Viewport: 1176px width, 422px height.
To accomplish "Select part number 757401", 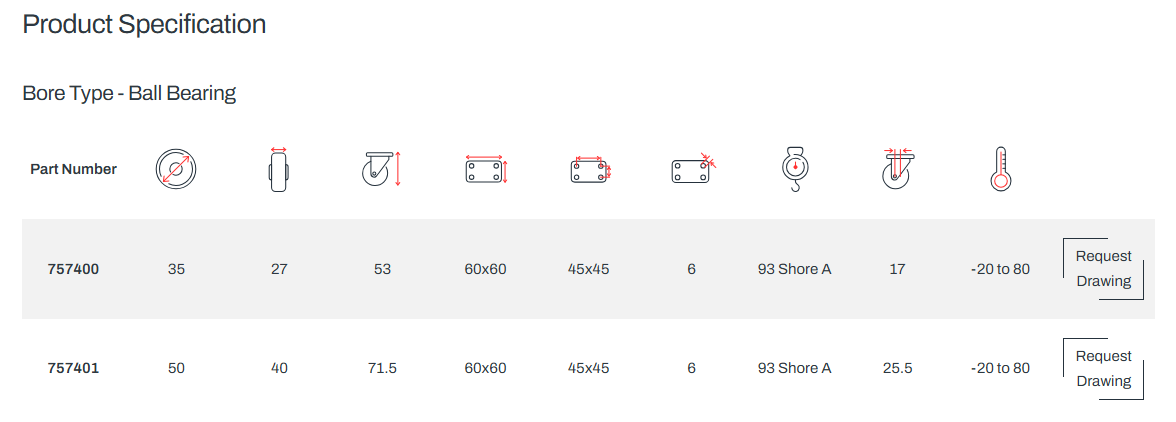I will click(73, 368).
